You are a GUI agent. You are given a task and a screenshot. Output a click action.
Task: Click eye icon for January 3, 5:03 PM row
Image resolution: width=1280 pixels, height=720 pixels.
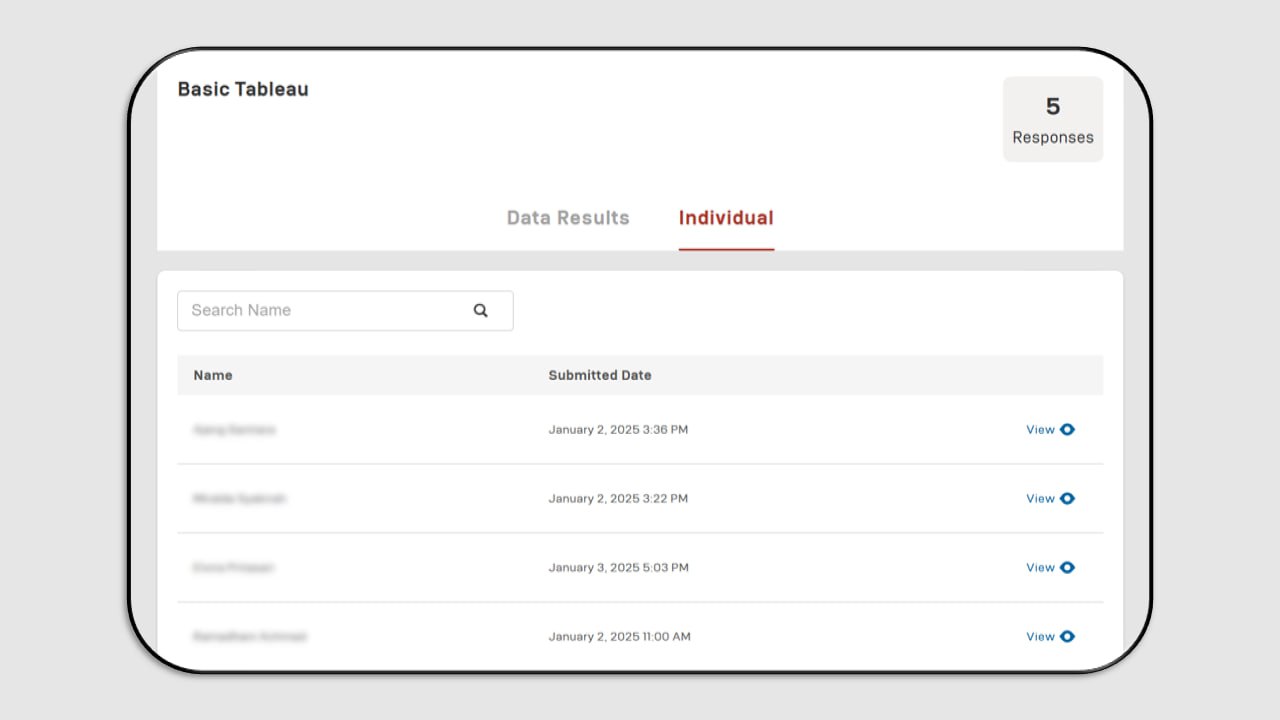tap(1067, 568)
